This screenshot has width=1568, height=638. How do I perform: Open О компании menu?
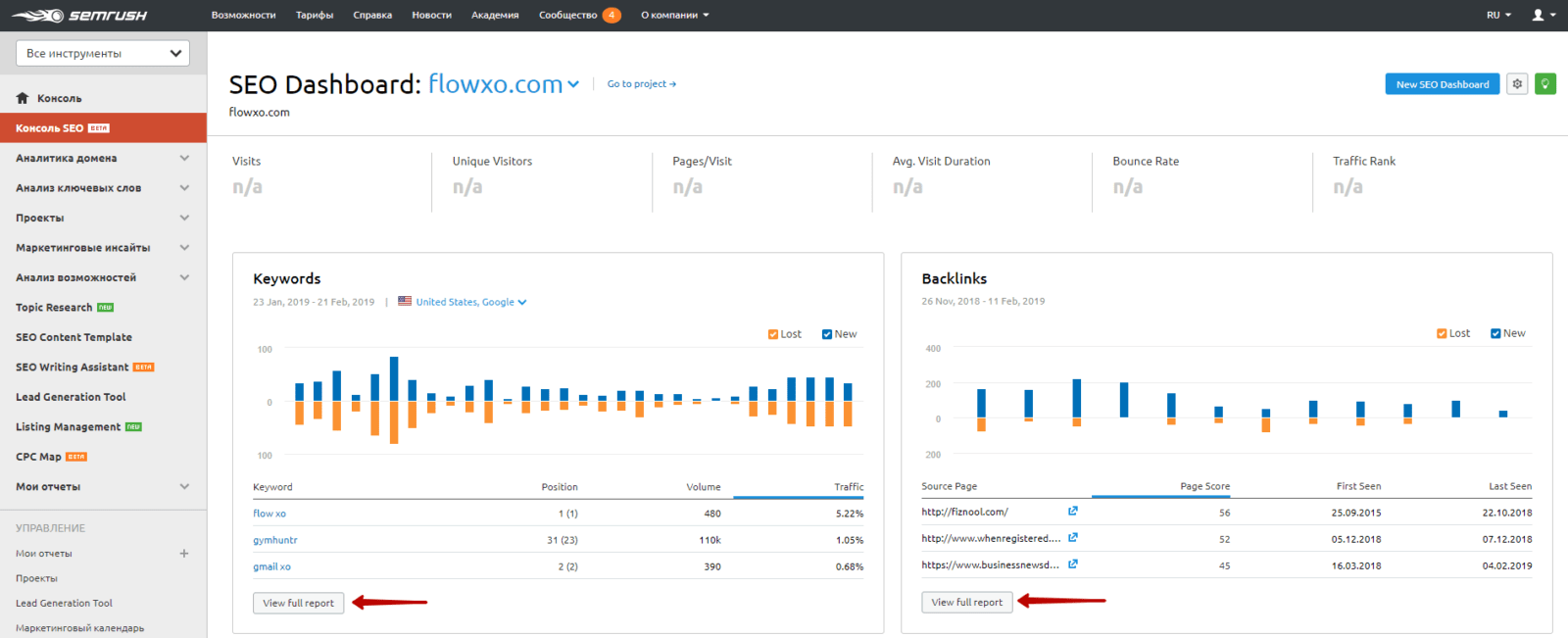click(x=674, y=15)
